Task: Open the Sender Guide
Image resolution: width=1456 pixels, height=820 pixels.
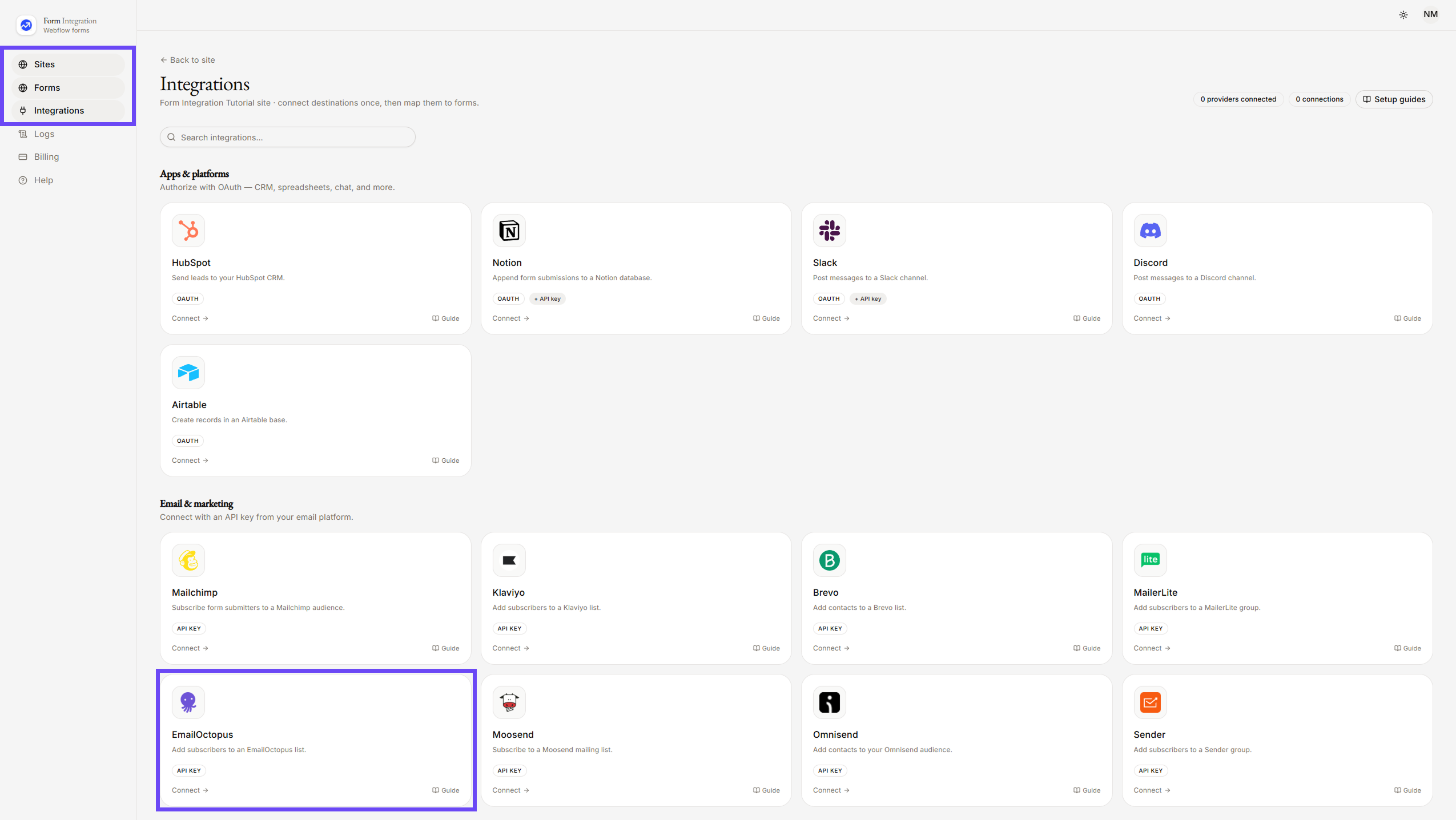Action: coord(1407,790)
